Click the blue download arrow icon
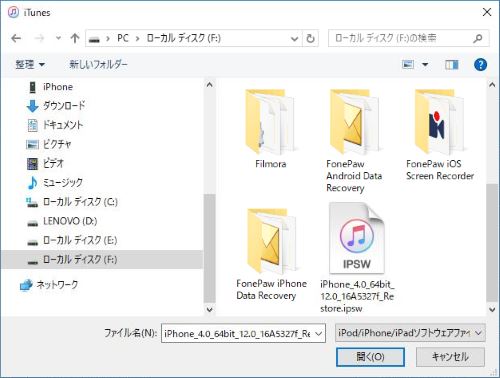Viewport: 500px width, 378px height. point(32,106)
